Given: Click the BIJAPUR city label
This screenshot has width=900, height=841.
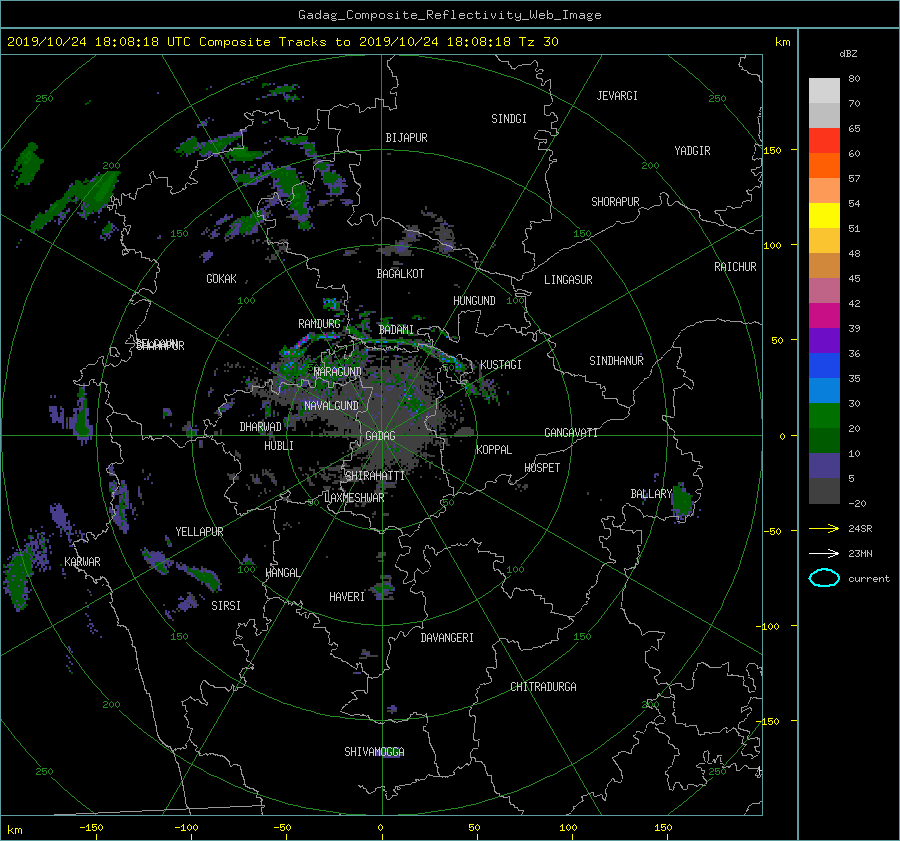Looking at the screenshot, I should (x=406, y=138).
